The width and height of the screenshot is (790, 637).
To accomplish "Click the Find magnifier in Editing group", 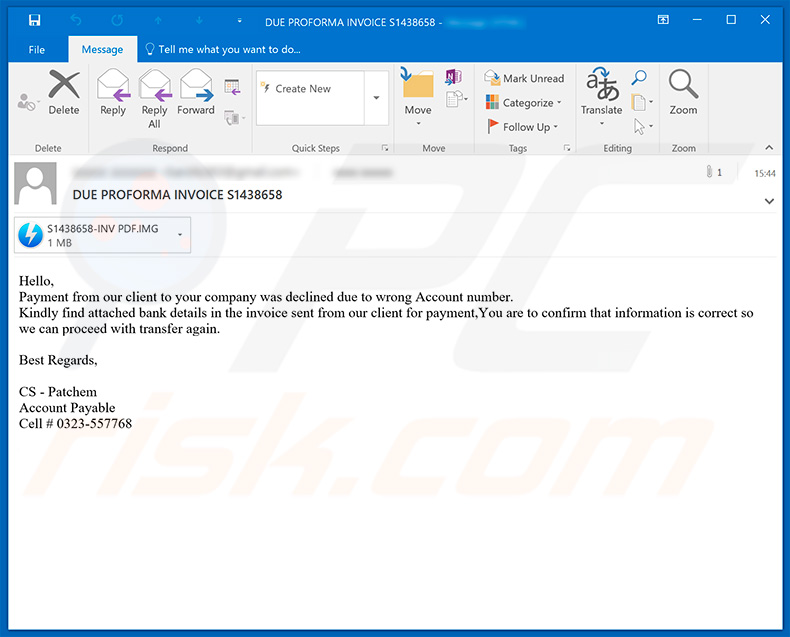I will coord(639,78).
